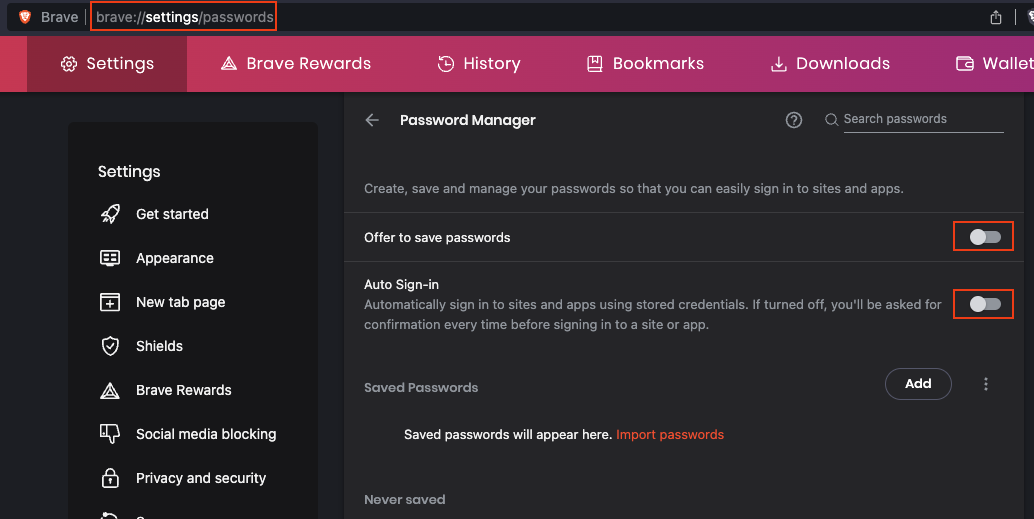Click the share icon in the address bar
The image size is (1034, 519).
coord(996,17)
